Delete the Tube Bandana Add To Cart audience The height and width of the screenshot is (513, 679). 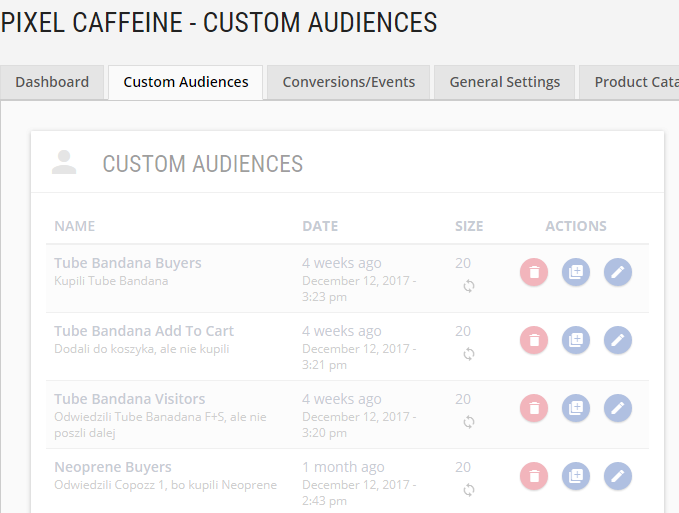pos(534,340)
